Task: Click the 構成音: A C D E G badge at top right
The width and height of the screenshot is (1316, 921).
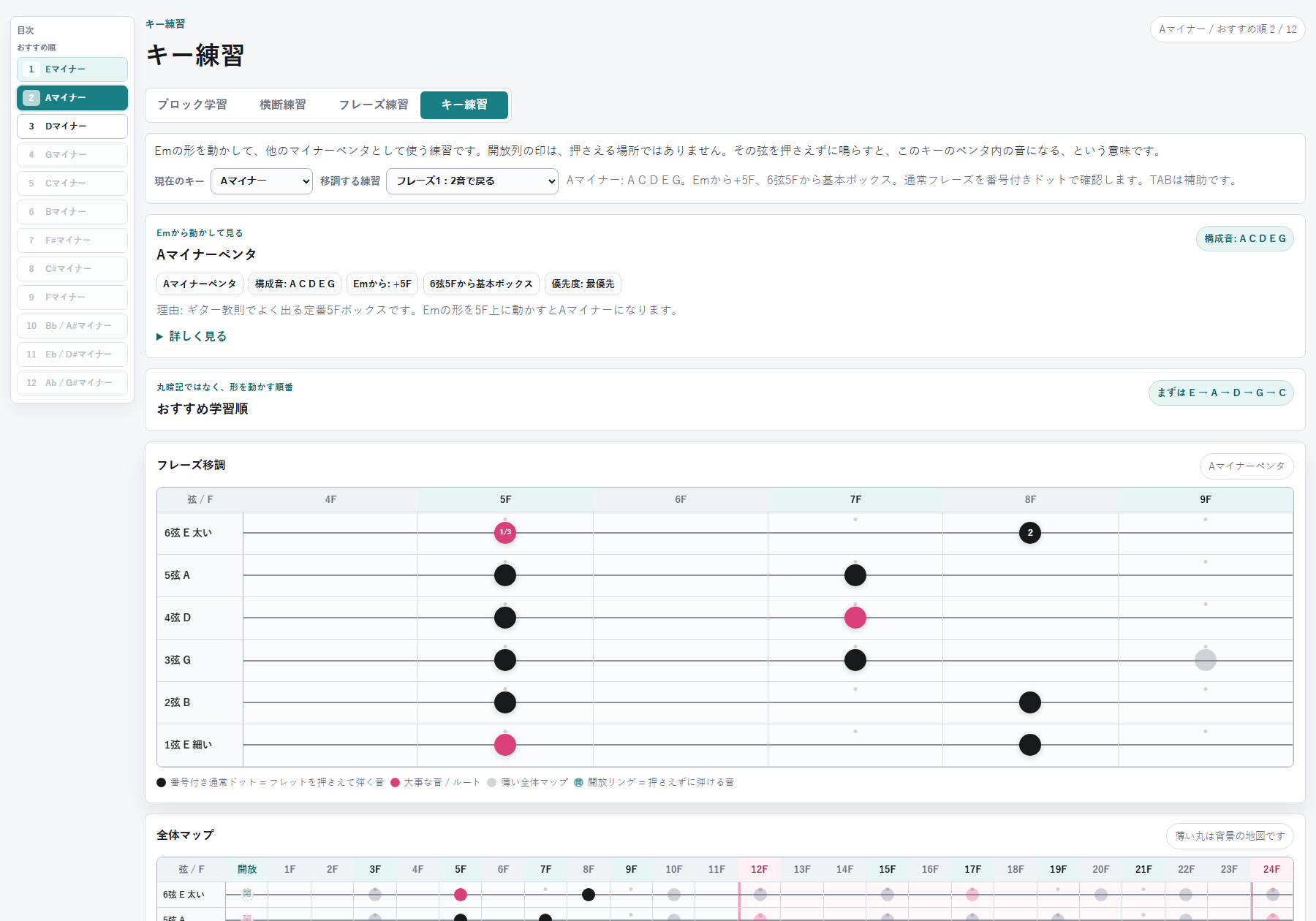Action: coord(1245,239)
